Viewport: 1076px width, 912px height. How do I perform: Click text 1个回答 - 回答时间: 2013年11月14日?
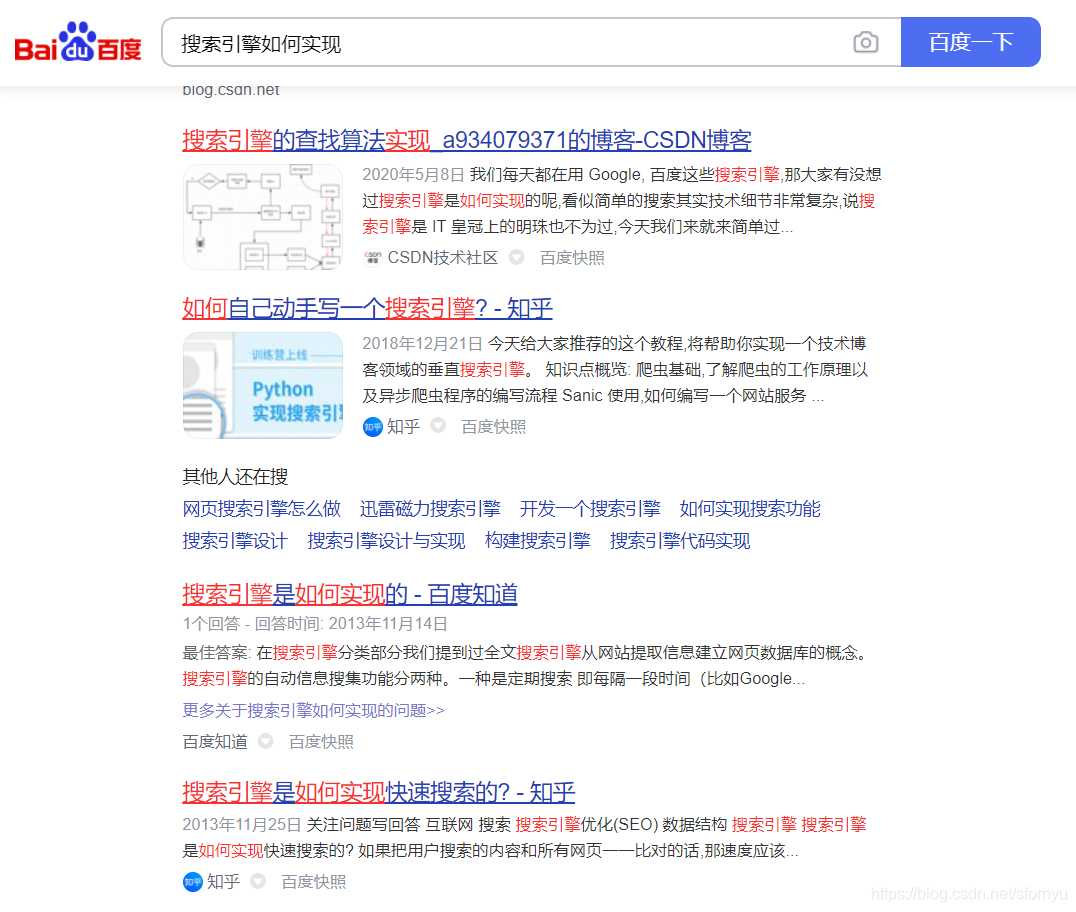point(315,623)
